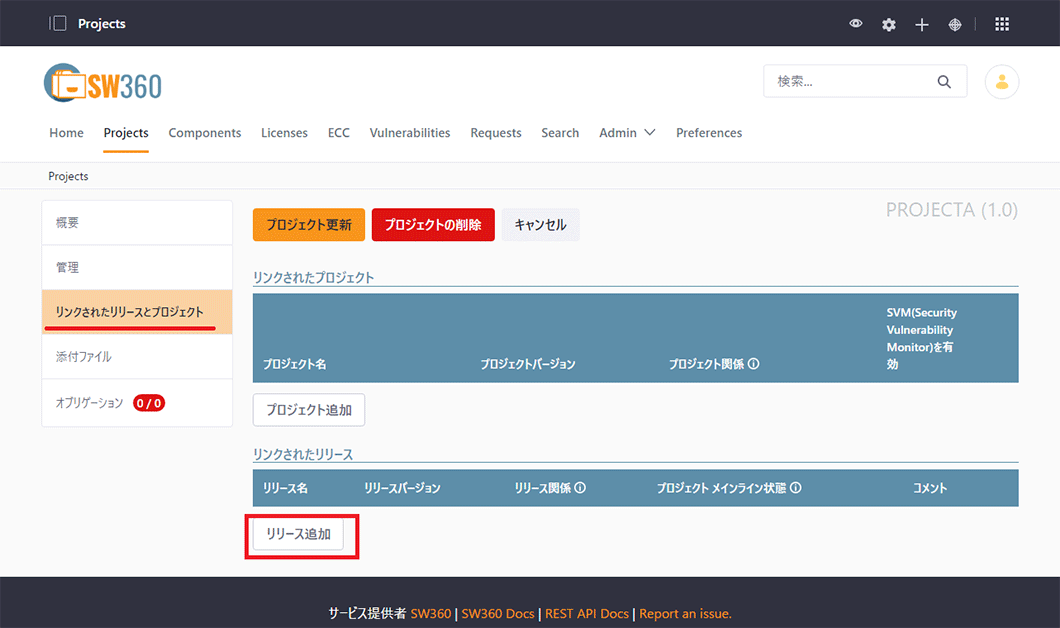Select 添付ファイル in the sidebar
This screenshot has height=628, width=1060.
(84, 357)
